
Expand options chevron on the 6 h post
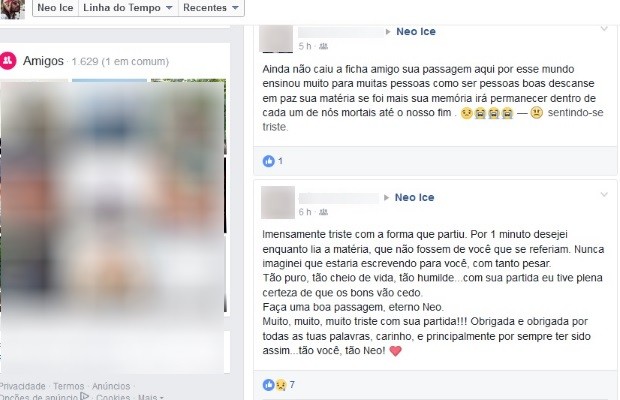point(604,194)
